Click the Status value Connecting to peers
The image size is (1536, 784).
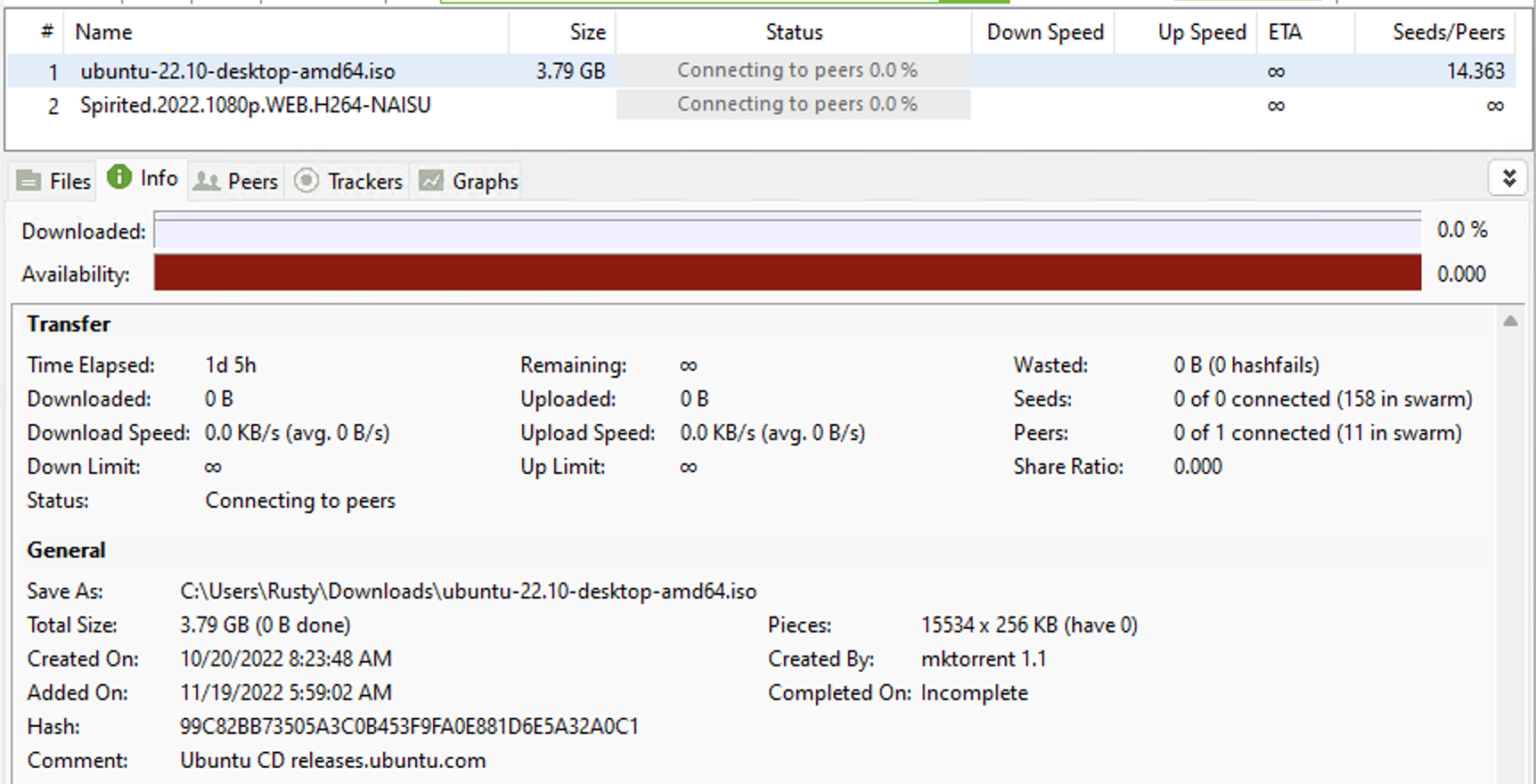pos(300,501)
